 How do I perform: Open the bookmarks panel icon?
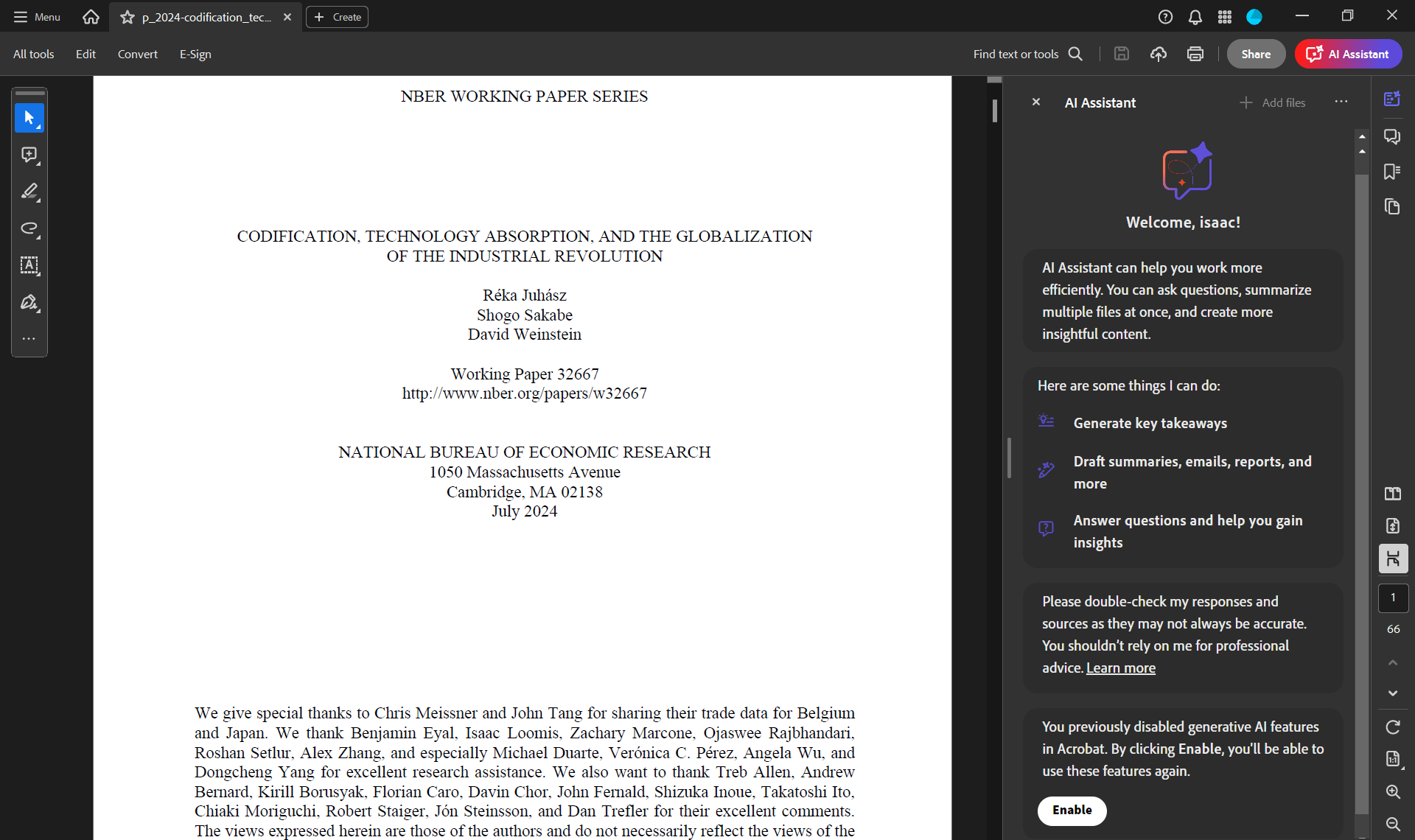1392,172
